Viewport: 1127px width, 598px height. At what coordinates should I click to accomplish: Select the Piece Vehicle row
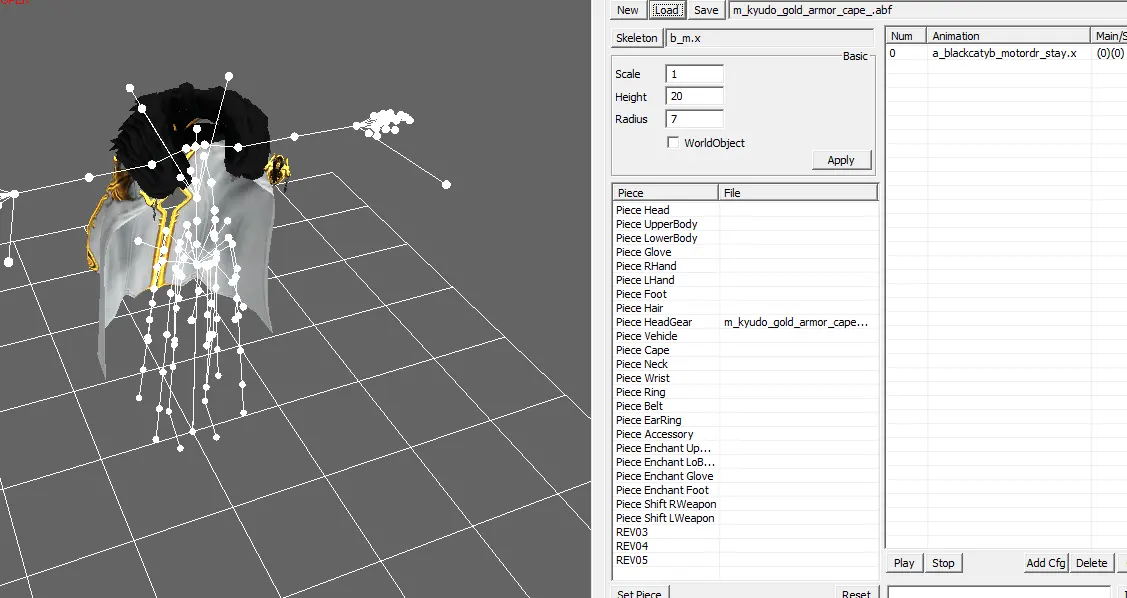click(x=745, y=336)
